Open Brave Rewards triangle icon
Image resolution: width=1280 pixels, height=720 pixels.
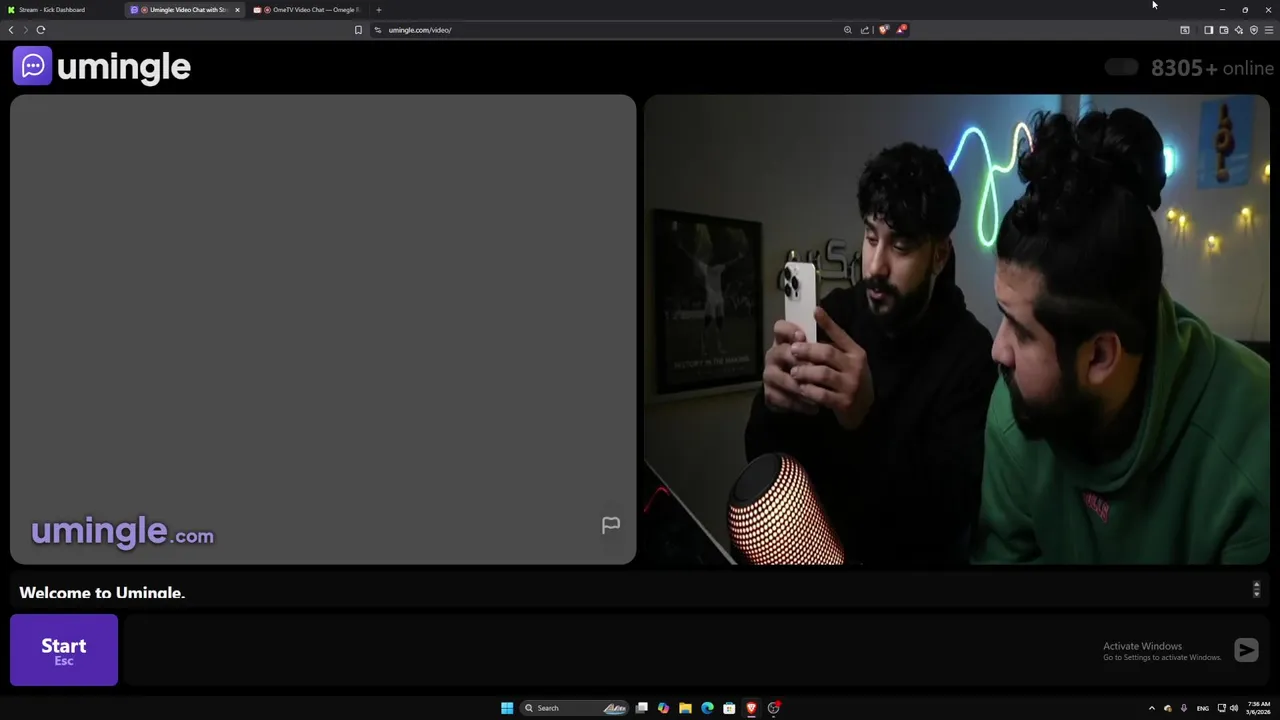901,30
